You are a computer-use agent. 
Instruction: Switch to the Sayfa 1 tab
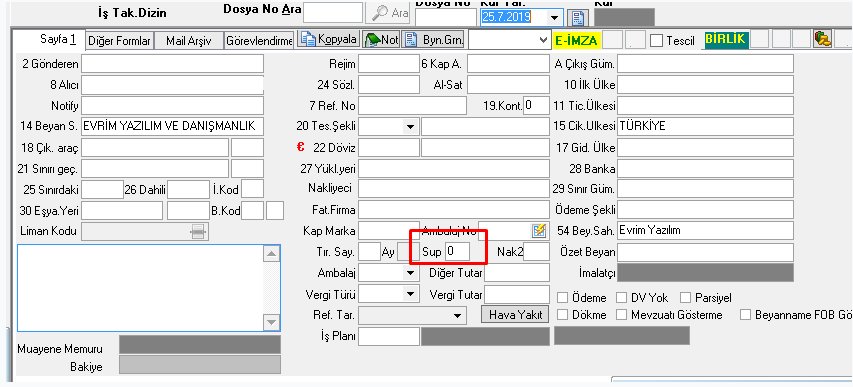48,39
